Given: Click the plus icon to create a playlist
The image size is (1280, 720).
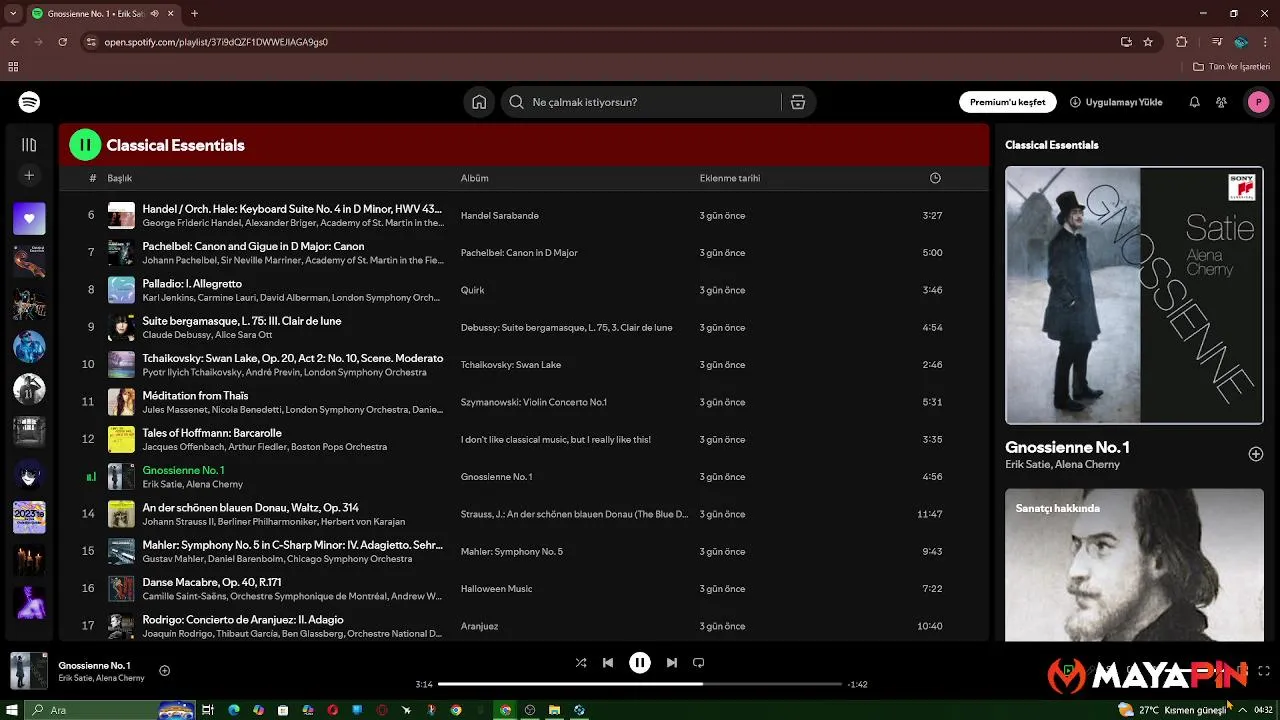Looking at the screenshot, I should pos(29,176).
